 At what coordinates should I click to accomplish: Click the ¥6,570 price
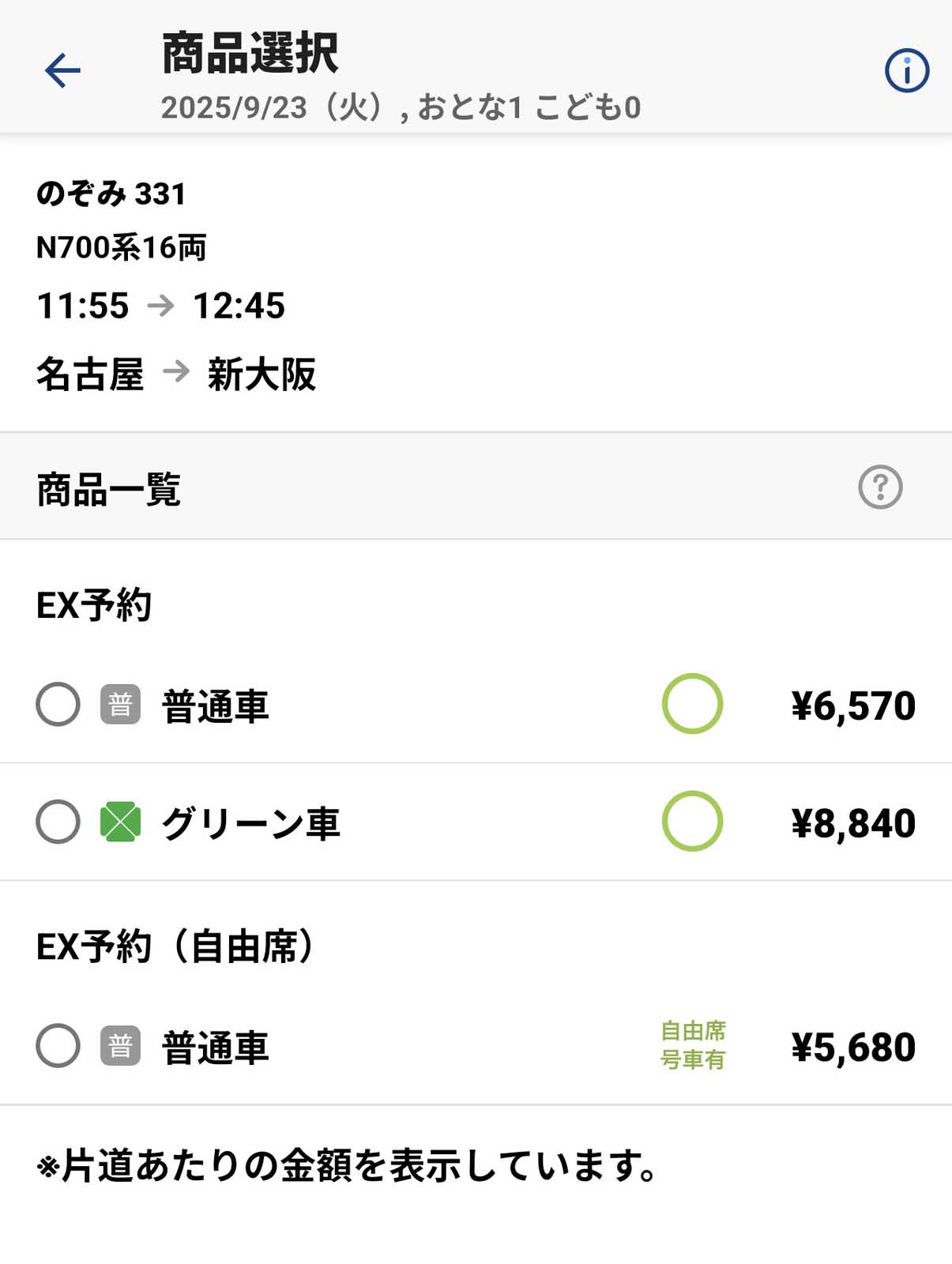coord(853,705)
